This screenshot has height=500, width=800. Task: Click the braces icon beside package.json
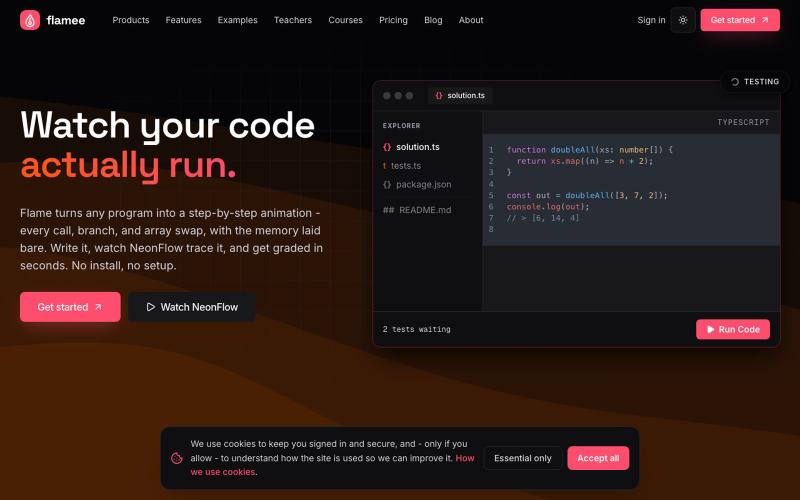pos(387,185)
